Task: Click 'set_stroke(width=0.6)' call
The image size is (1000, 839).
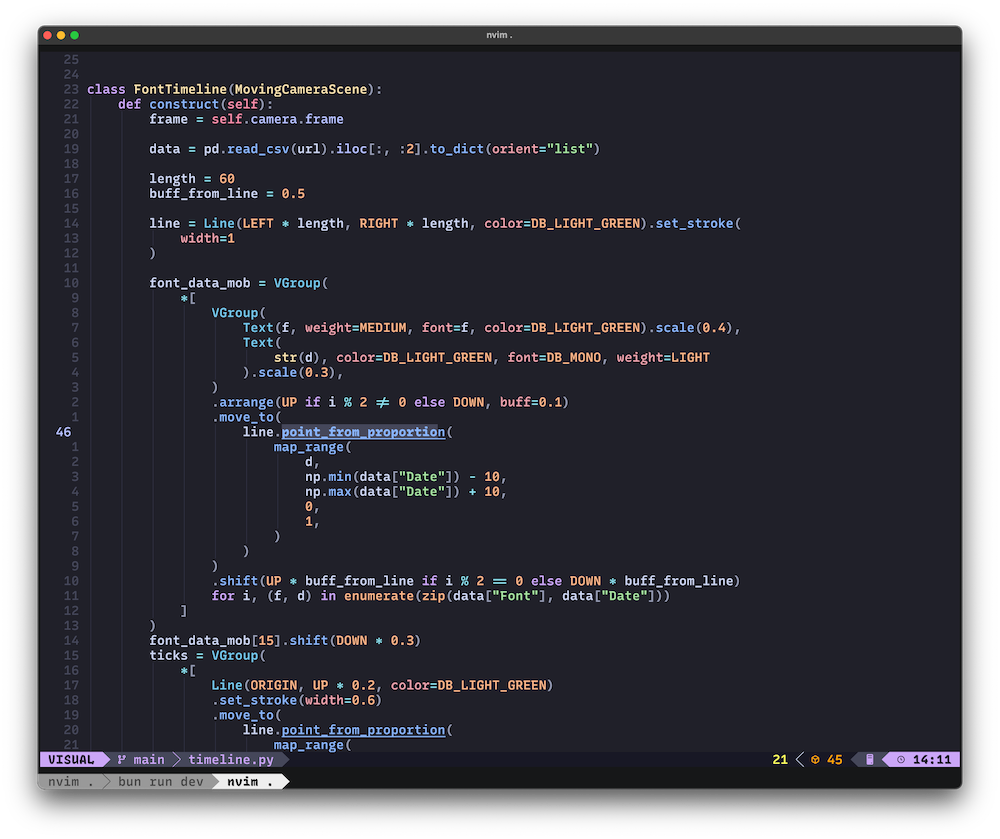Action: click(300, 700)
